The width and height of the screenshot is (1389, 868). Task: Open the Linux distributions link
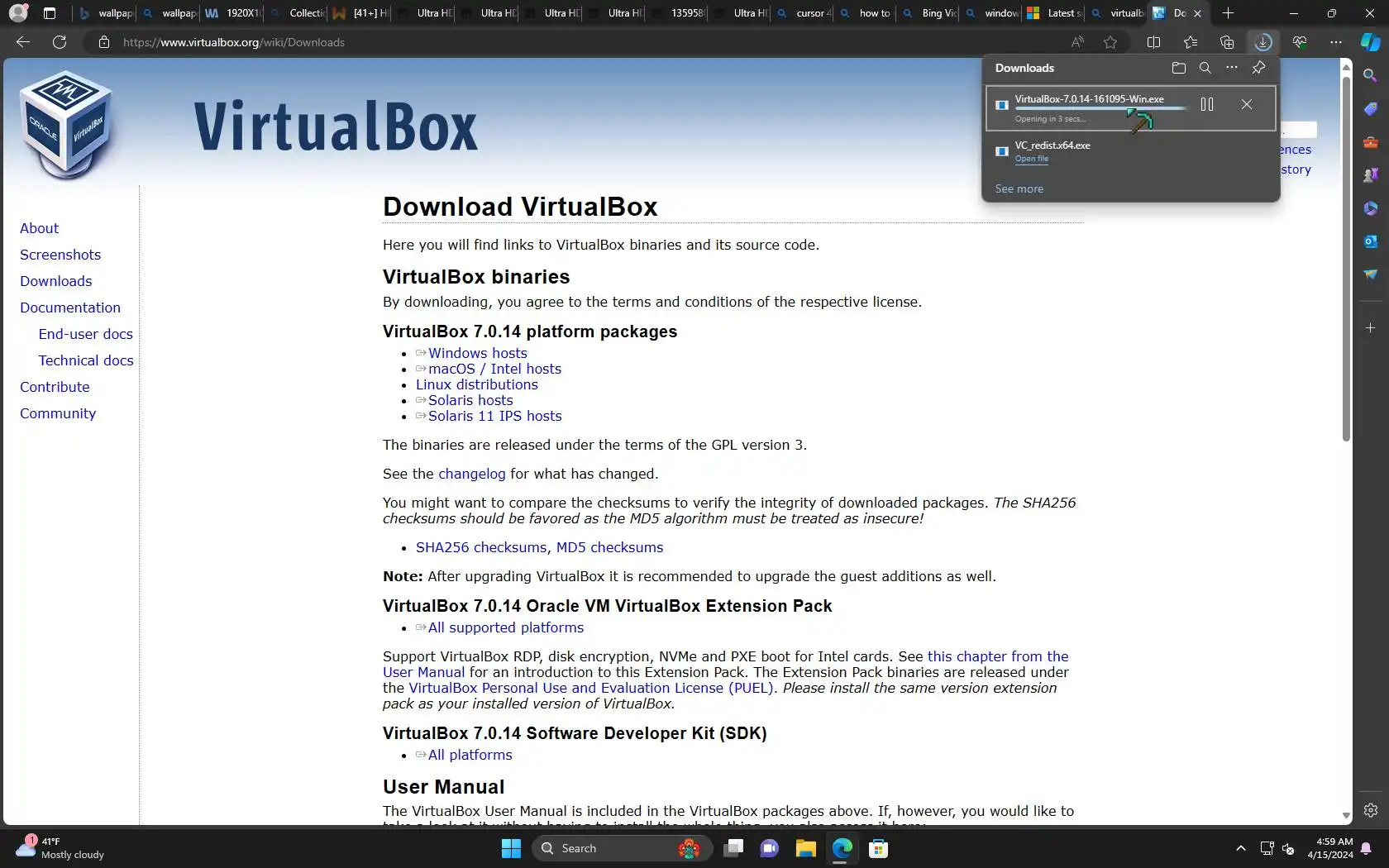click(477, 384)
